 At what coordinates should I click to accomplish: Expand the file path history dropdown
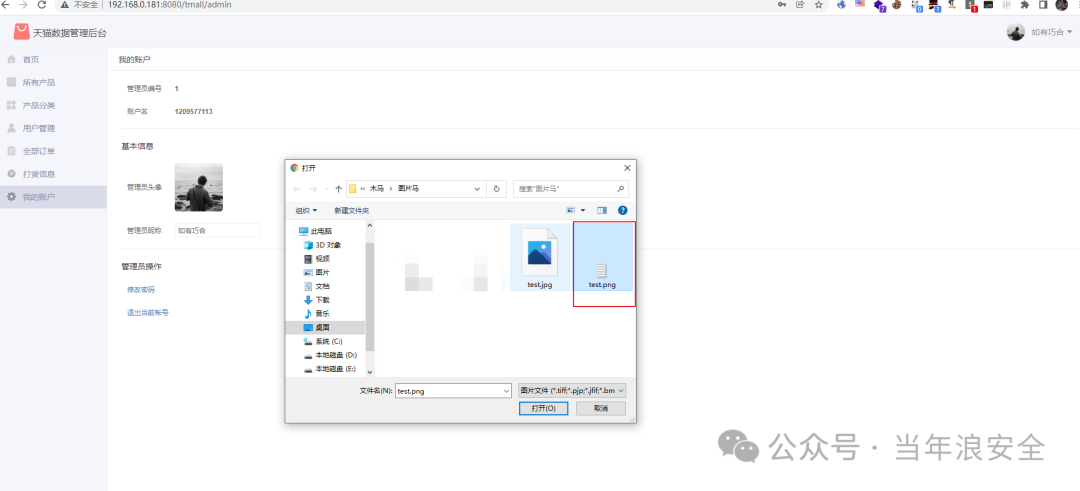pos(478,189)
